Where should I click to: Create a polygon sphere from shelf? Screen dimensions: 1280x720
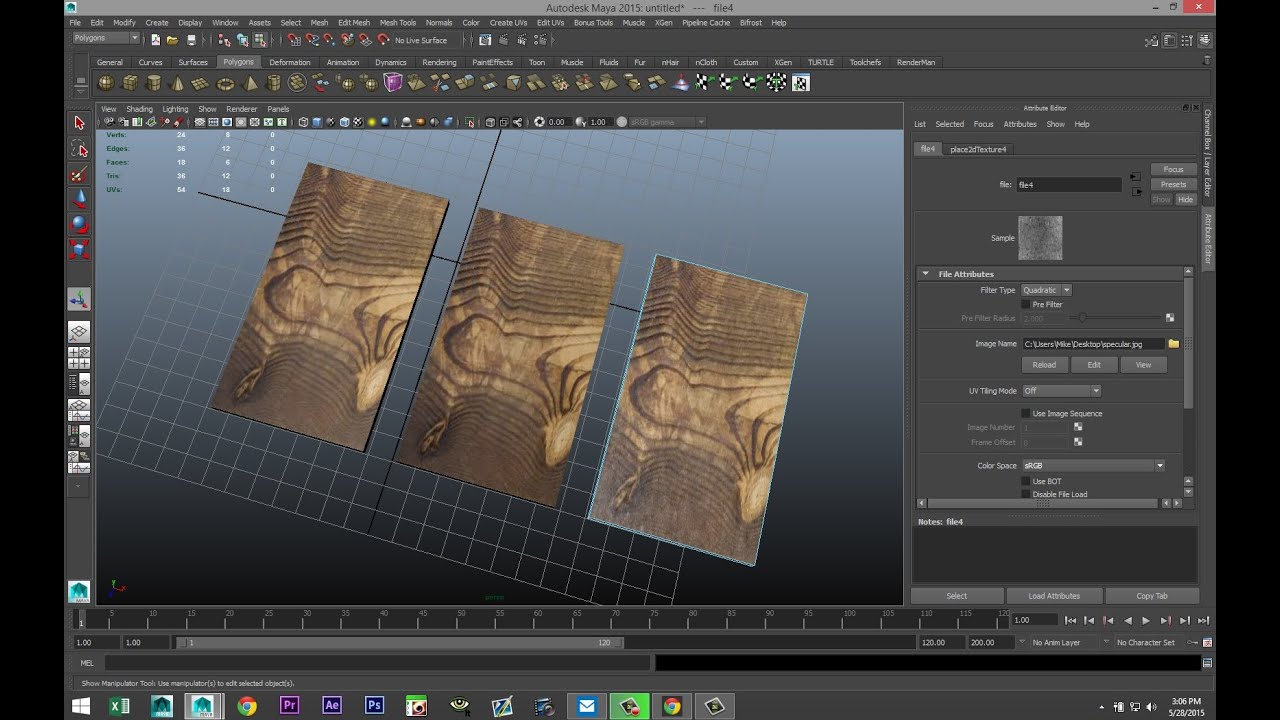(x=105, y=83)
